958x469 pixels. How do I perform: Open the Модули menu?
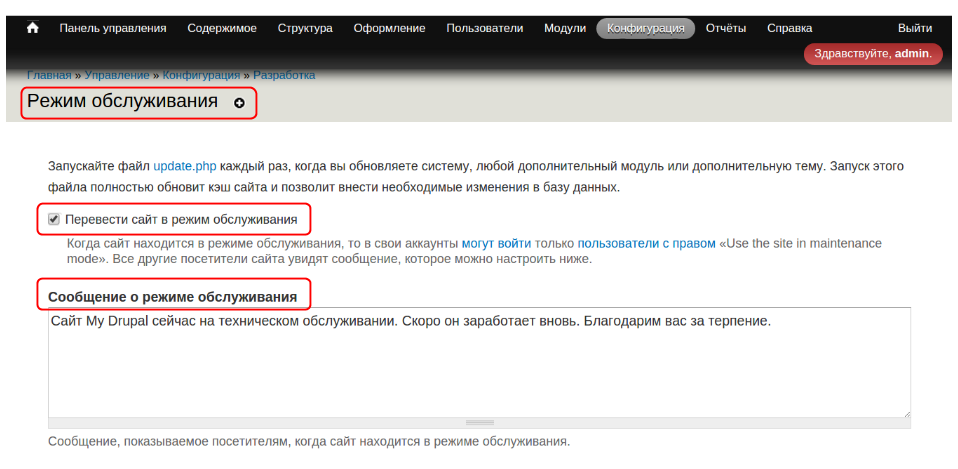coord(565,28)
